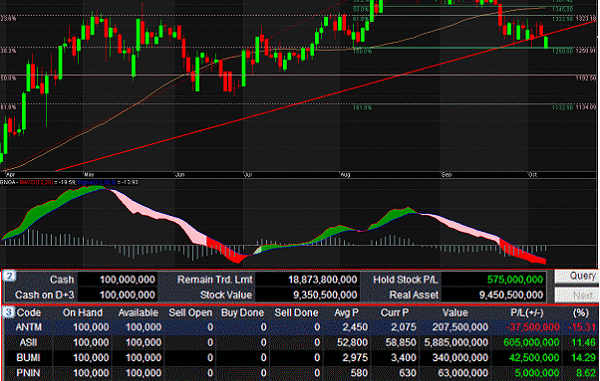Image resolution: width=600 pixels, height=381 pixels.
Task: Click the Jul label on time axis
Action: pyautogui.click(x=248, y=174)
